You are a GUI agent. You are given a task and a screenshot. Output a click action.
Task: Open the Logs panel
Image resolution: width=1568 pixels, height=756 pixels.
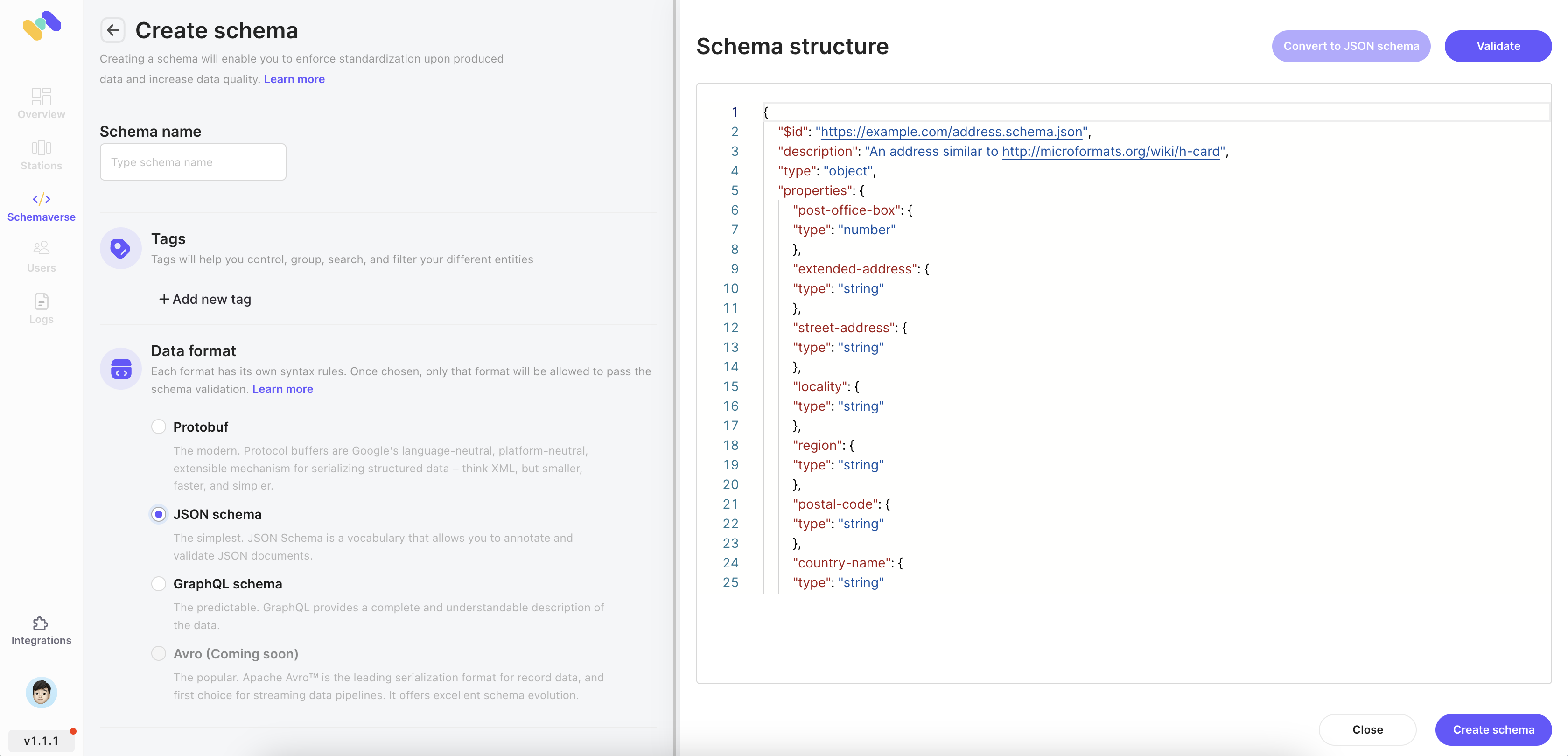click(x=41, y=308)
